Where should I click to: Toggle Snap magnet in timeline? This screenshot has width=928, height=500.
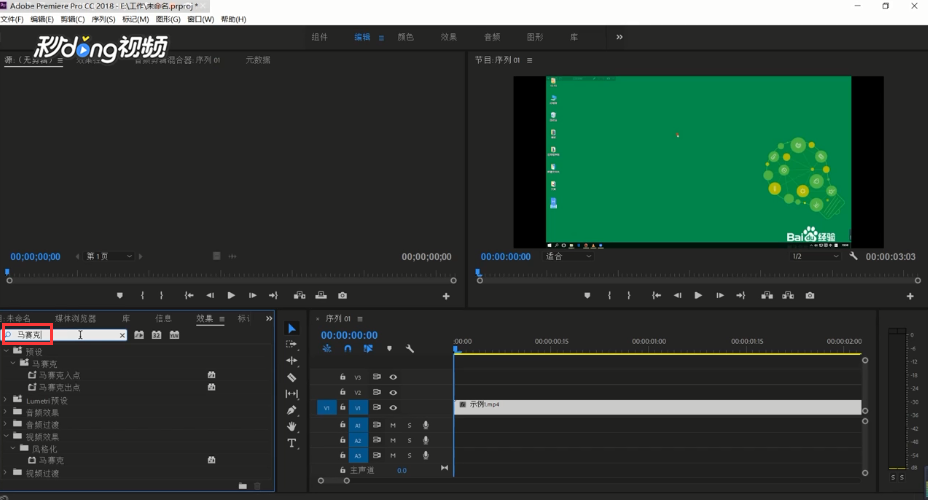[x=347, y=349]
